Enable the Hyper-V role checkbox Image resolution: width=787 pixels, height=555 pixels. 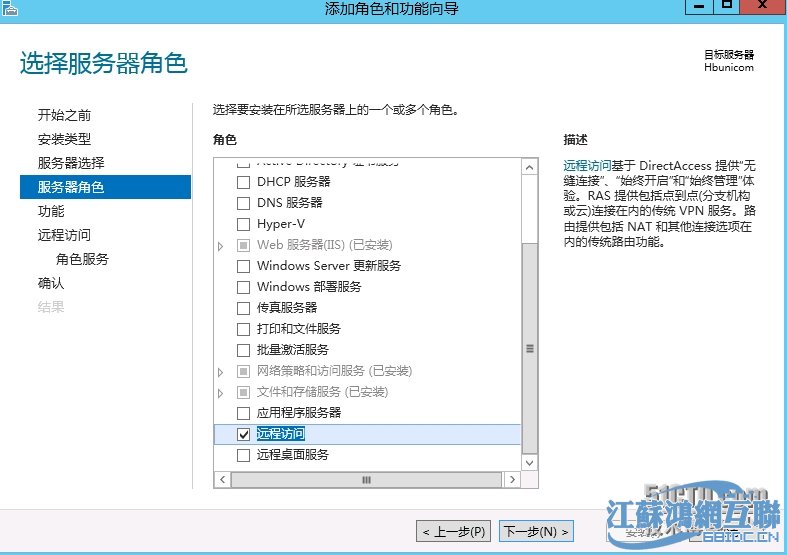[x=243, y=224]
